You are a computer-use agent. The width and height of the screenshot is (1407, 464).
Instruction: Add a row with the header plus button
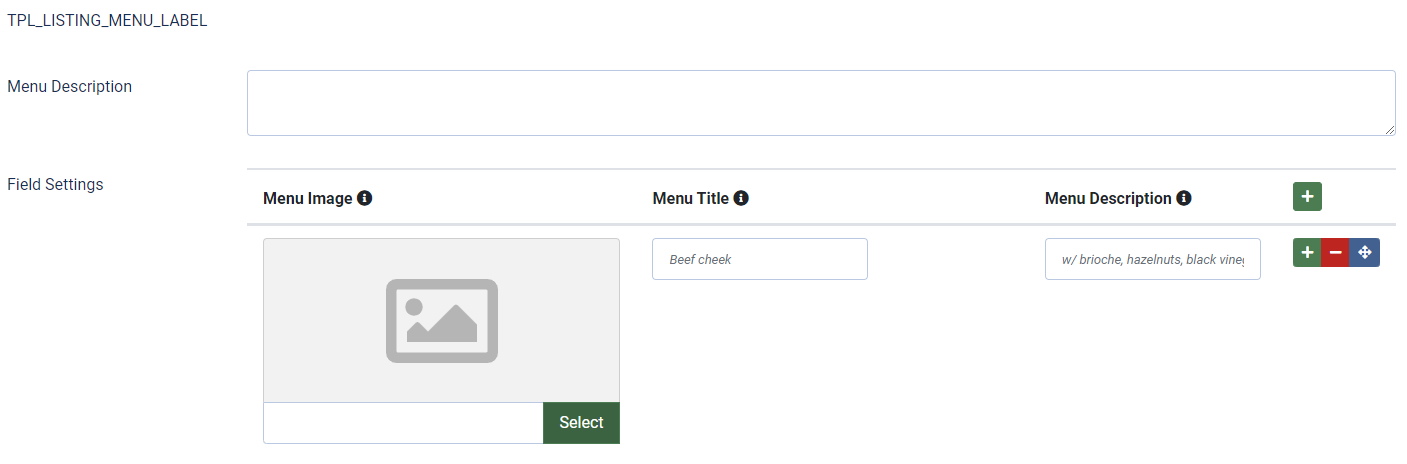(1307, 197)
